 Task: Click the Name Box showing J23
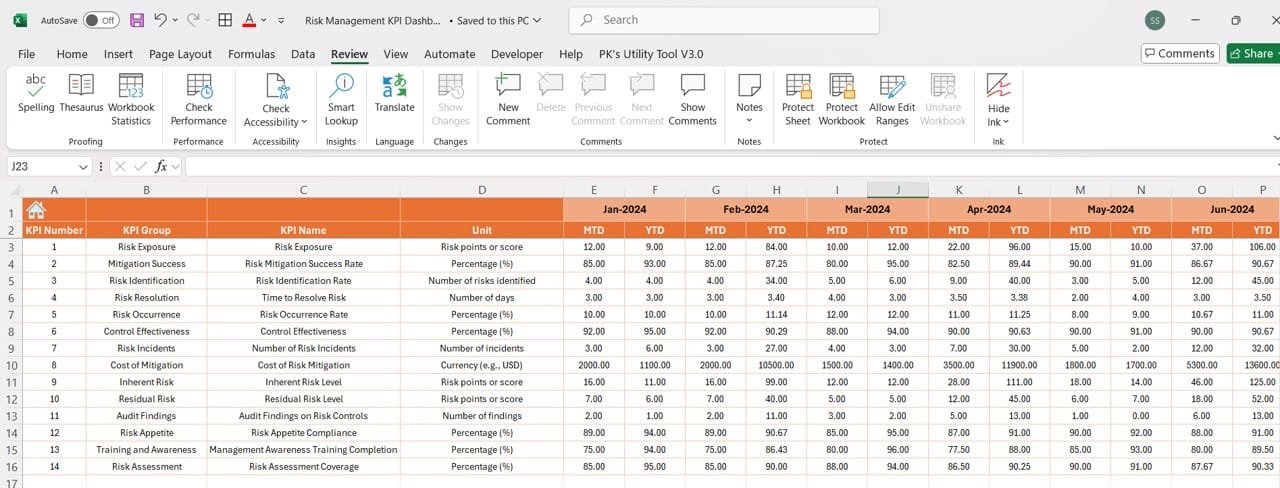40,167
